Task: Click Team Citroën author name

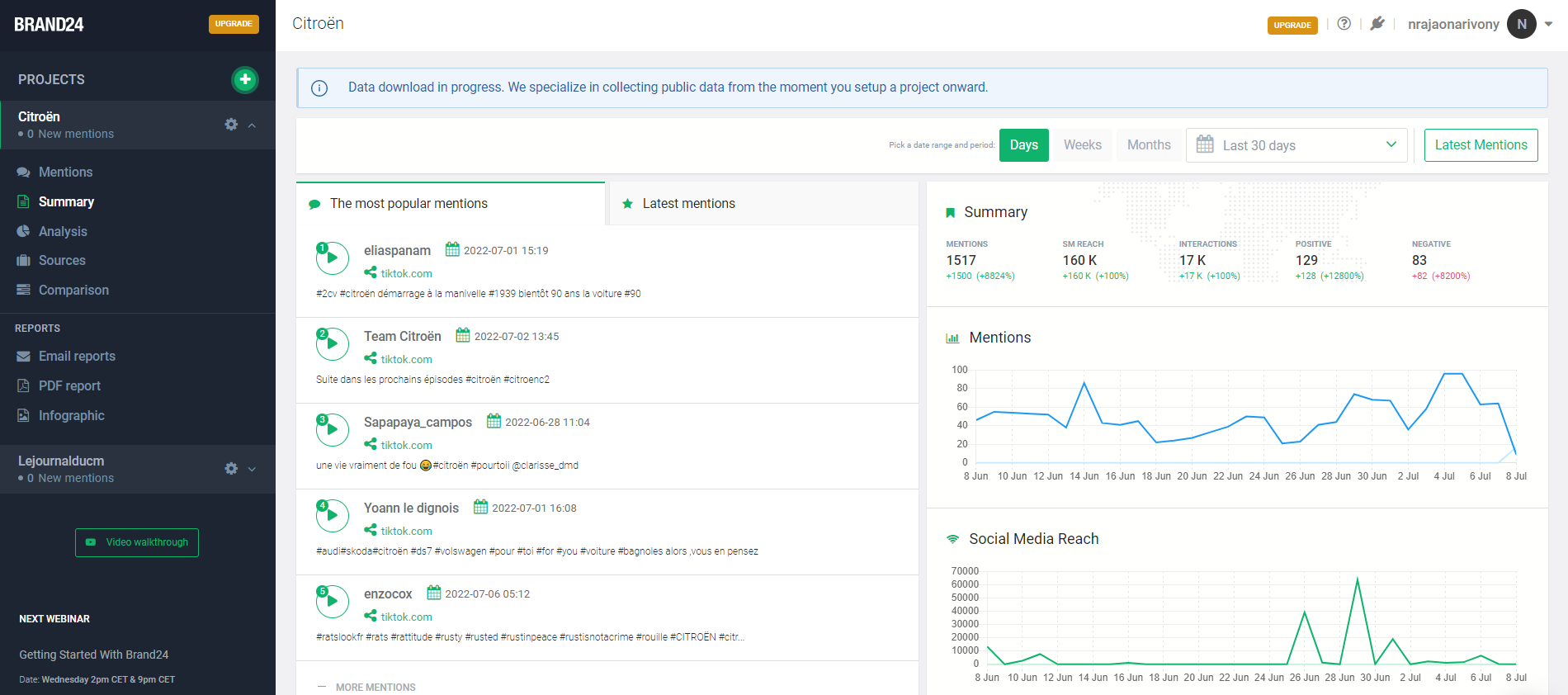Action: point(403,336)
